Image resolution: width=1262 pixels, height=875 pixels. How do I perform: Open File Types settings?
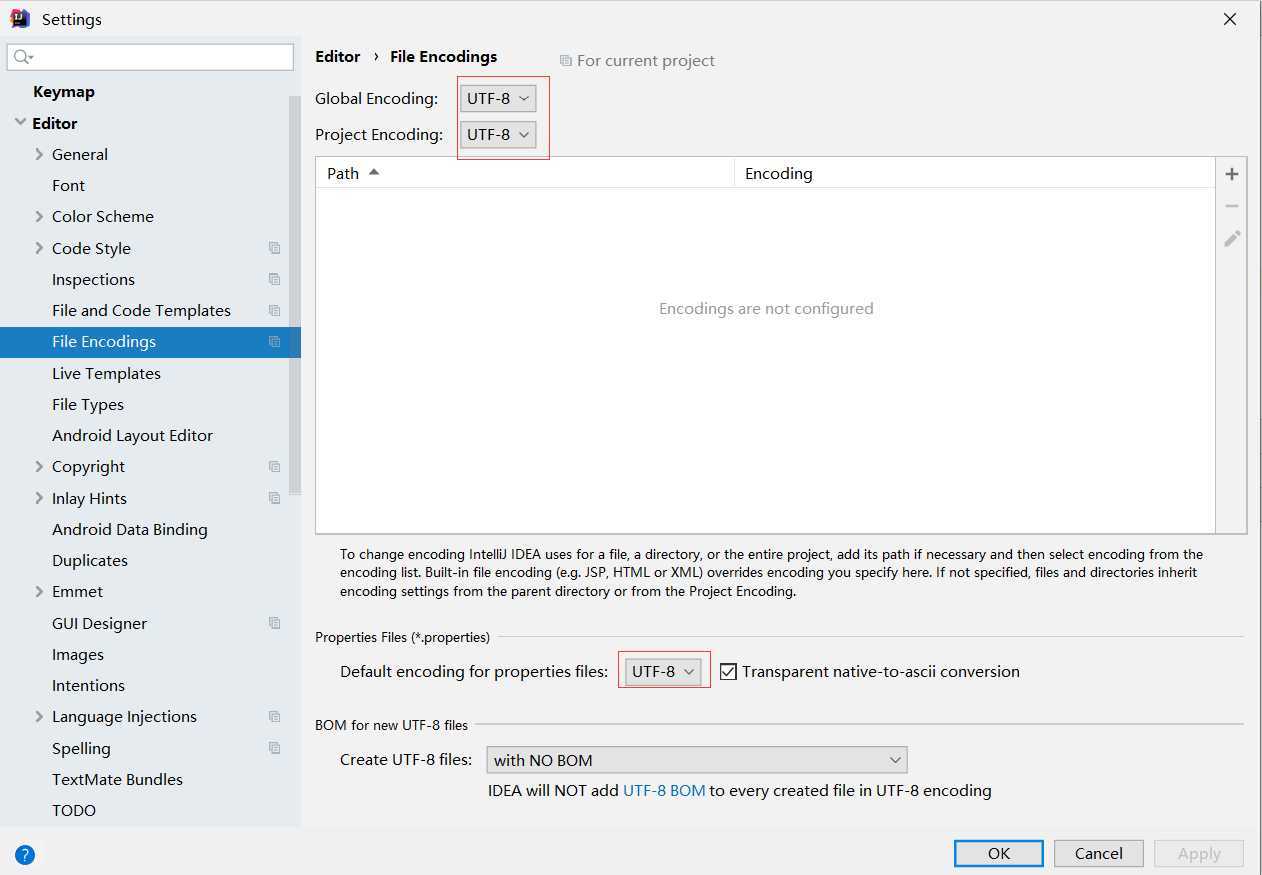click(x=88, y=404)
